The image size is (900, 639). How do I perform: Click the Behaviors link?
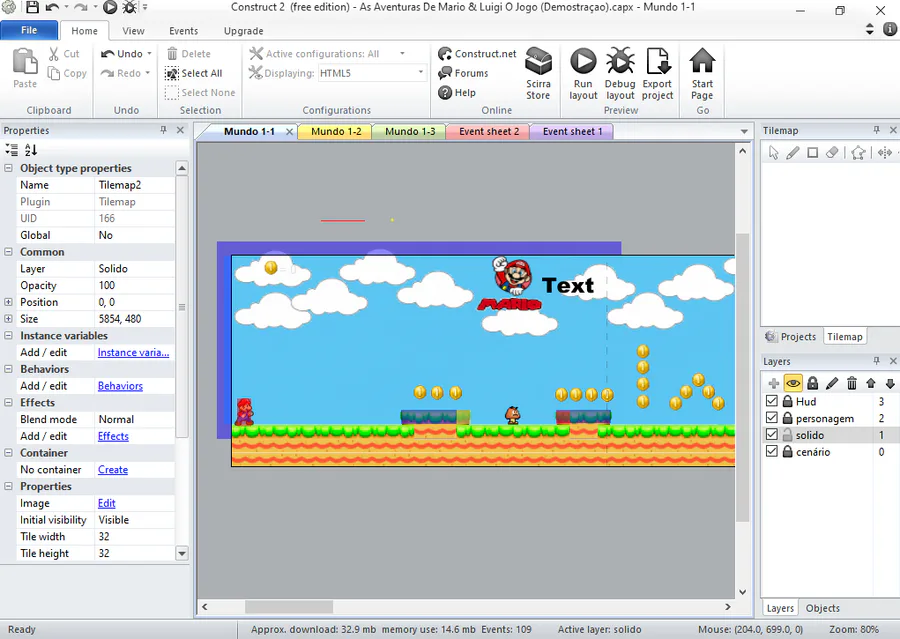[x=120, y=386]
